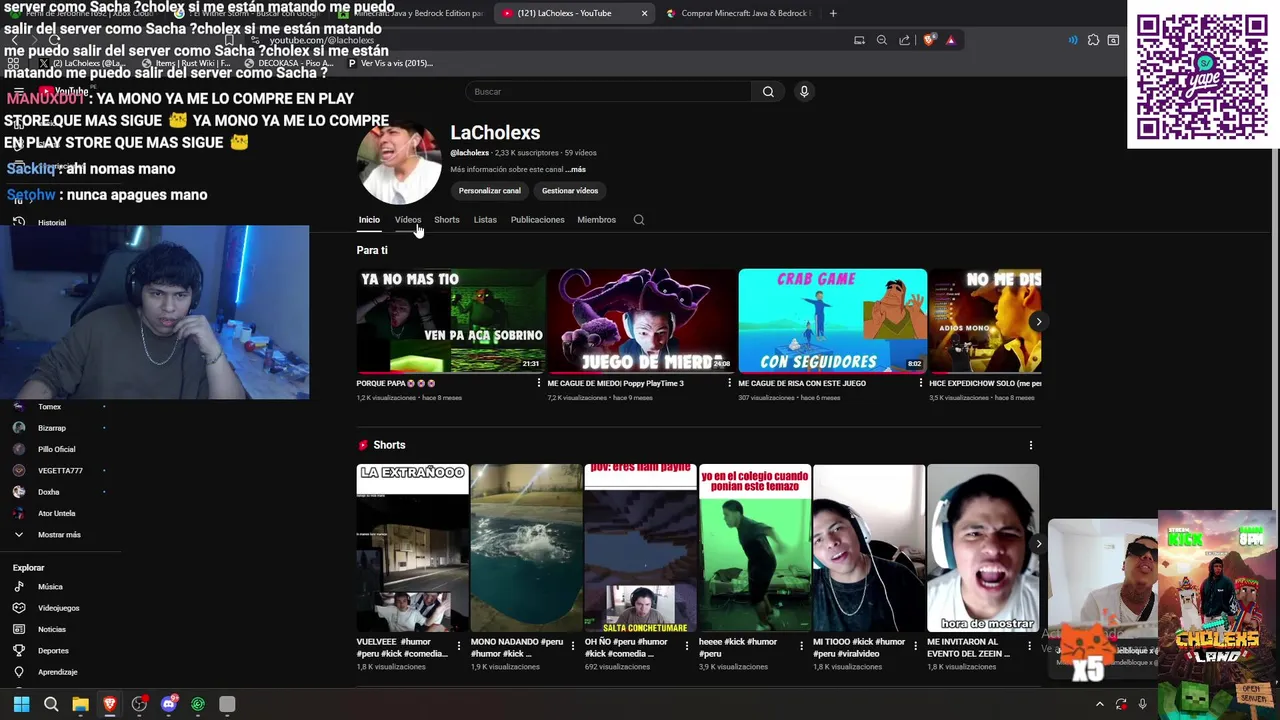Open Discord from the taskbar

(x=168, y=704)
